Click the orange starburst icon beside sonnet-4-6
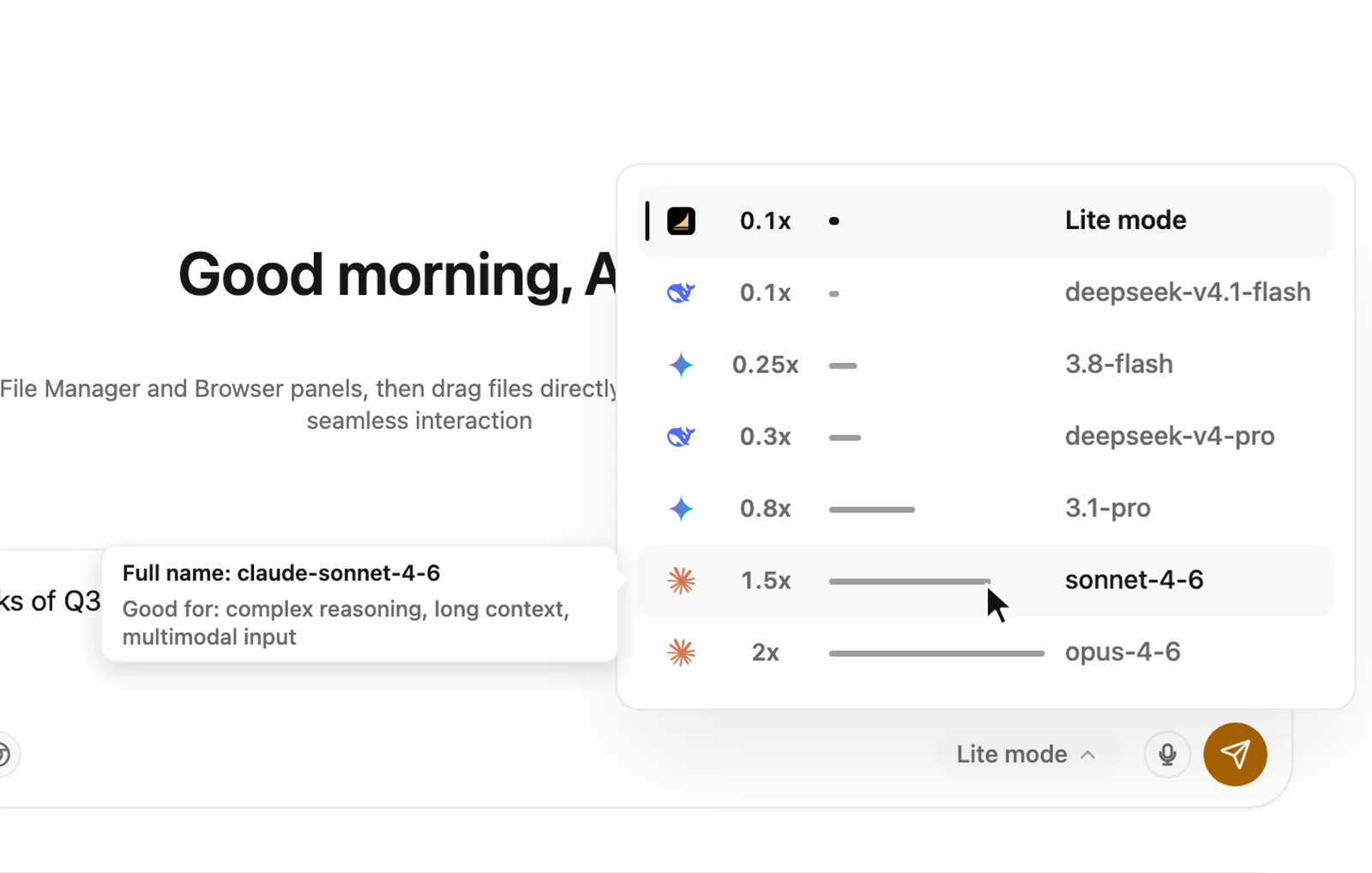The width and height of the screenshot is (1372, 873). pos(681,581)
